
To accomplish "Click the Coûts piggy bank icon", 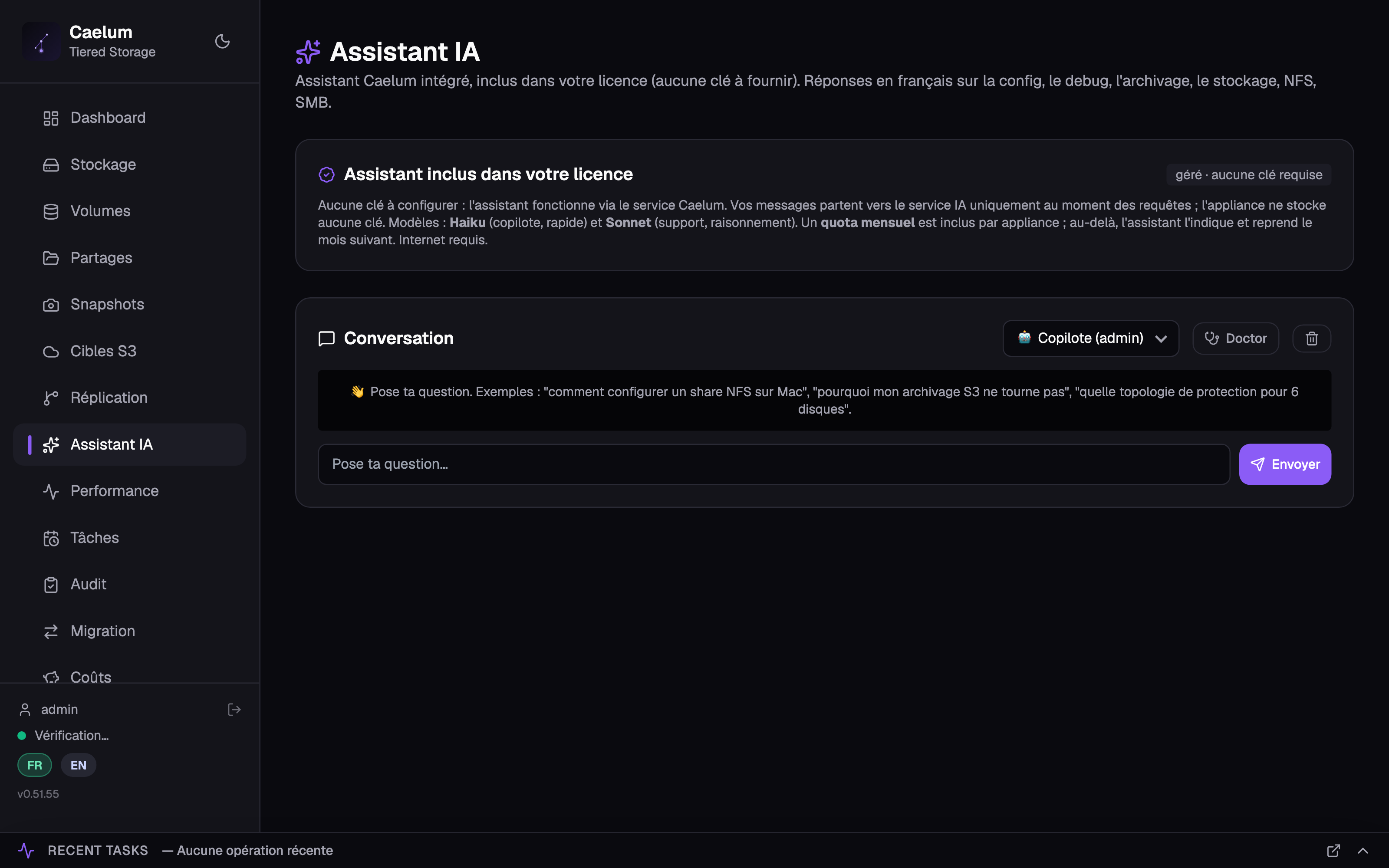I will pyautogui.click(x=51, y=677).
